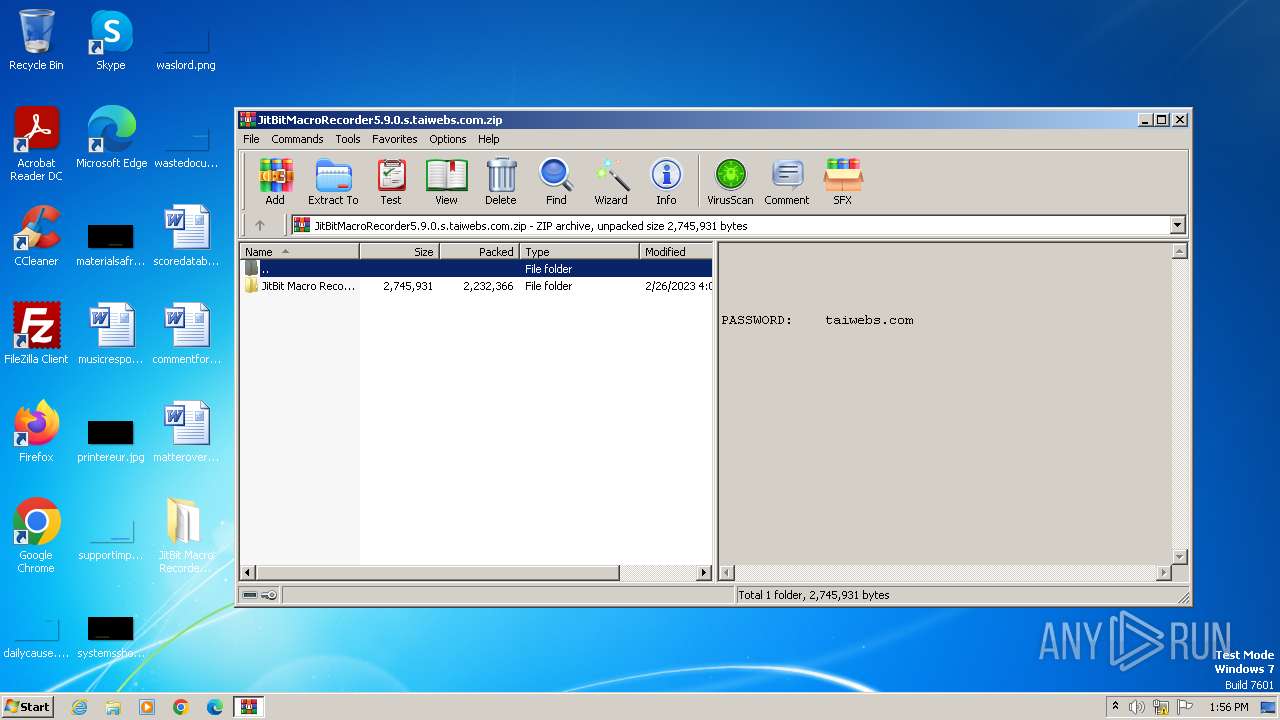Sort by Size column header
Screen dimensions: 1280x720
pyautogui.click(x=400, y=252)
